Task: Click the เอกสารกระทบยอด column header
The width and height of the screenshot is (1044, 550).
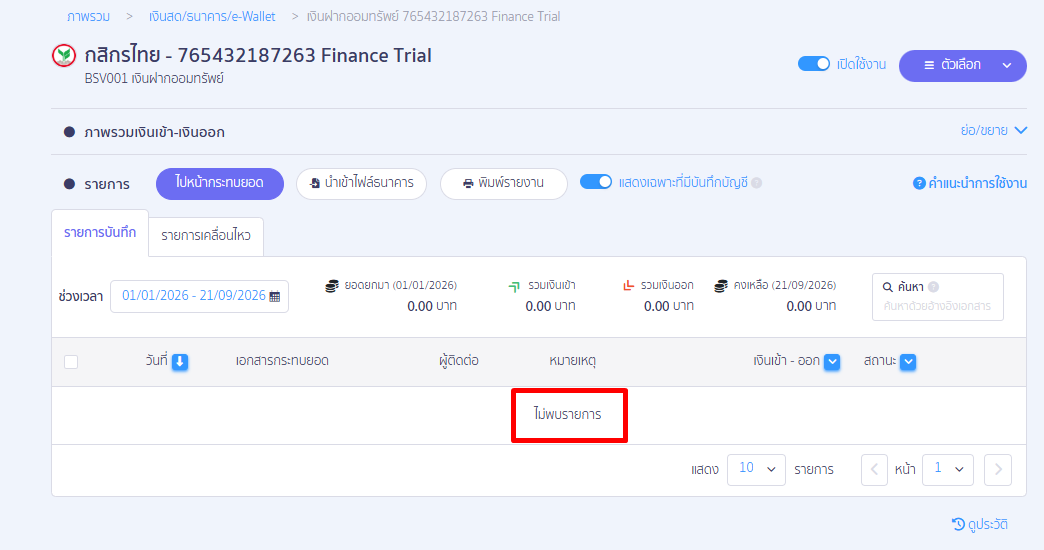Action: 282,361
